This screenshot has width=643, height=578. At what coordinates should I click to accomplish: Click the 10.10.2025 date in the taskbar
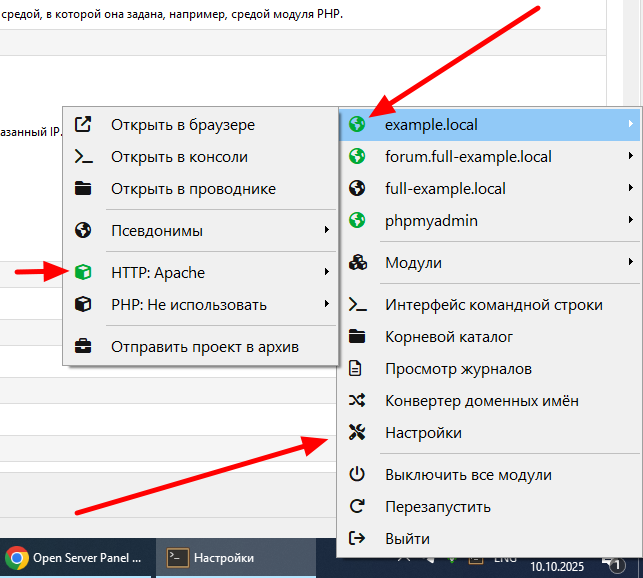(557, 567)
